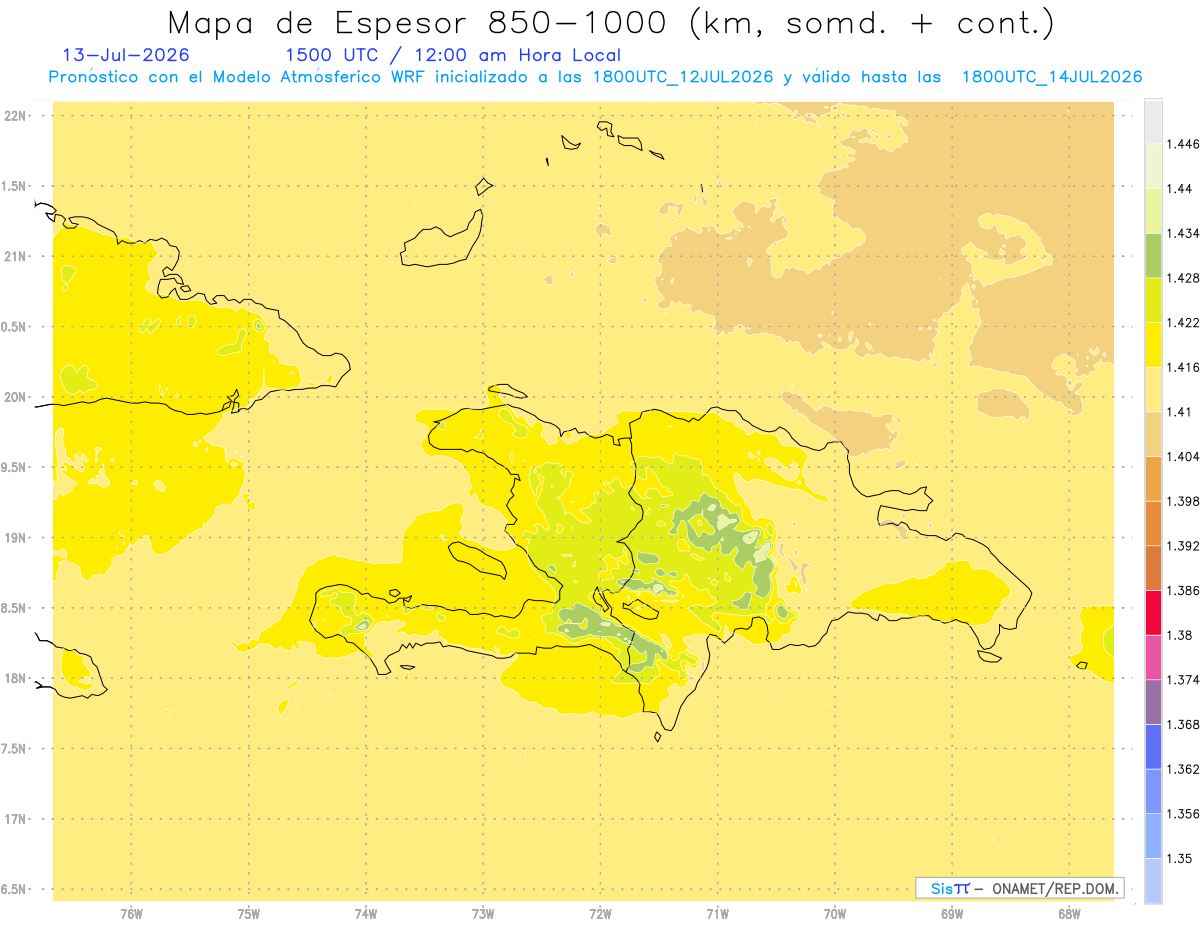
Task: Click legend value 1.434
Action: pyautogui.click(x=1183, y=233)
